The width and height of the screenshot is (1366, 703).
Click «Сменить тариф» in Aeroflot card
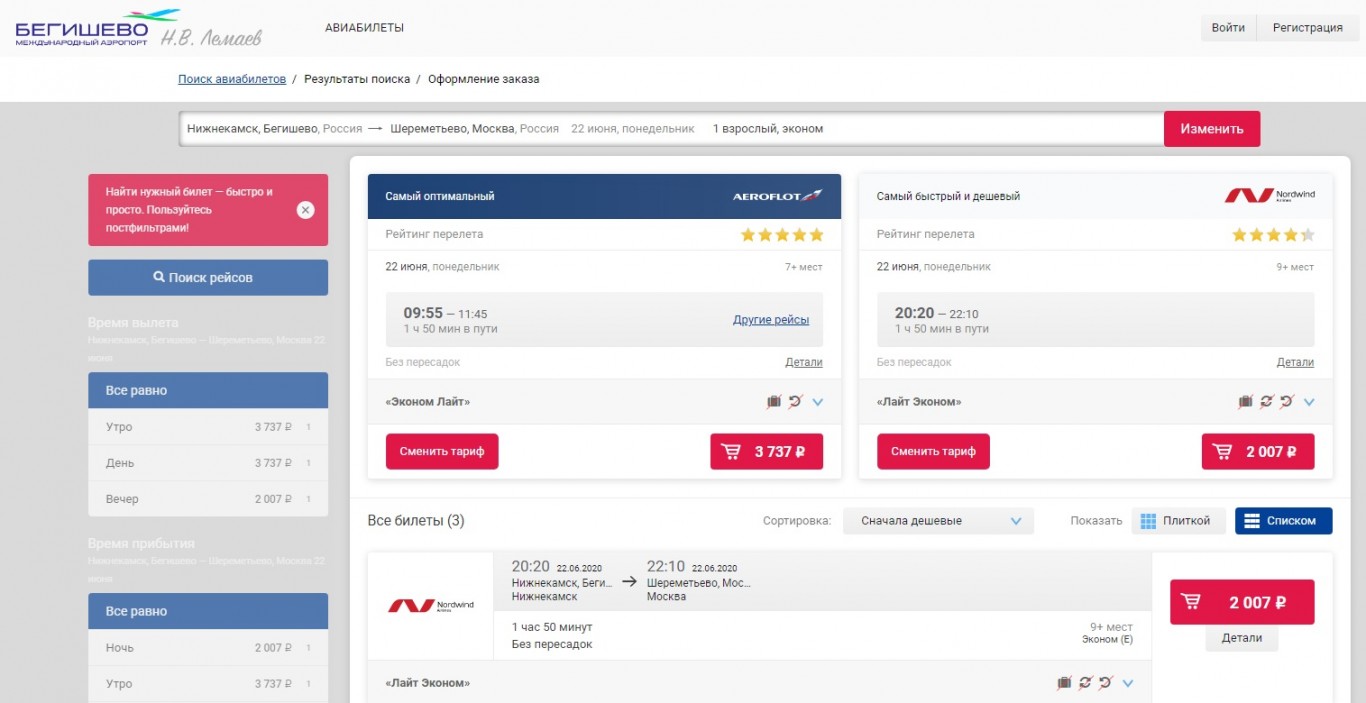(x=442, y=452)
